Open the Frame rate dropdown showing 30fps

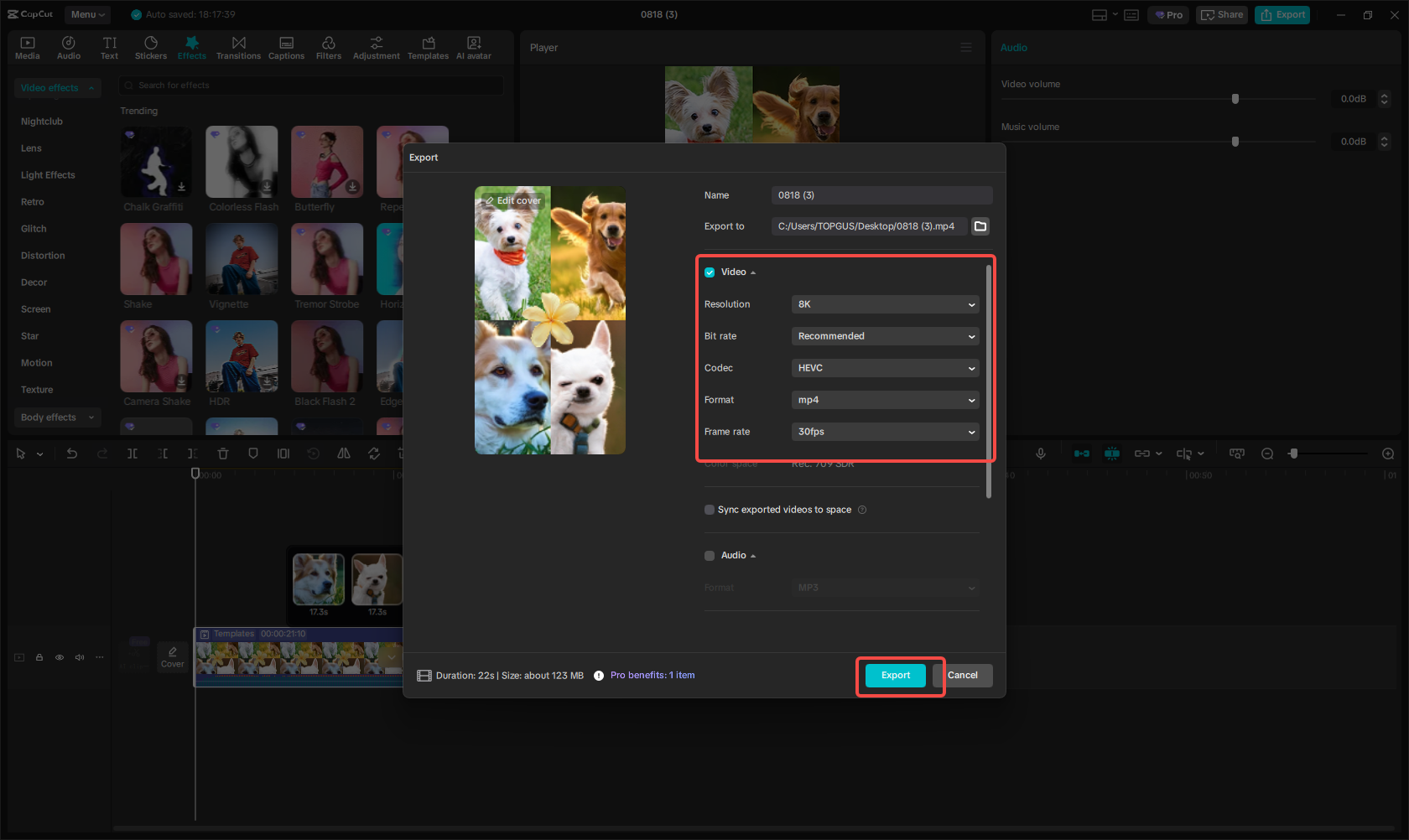(x=885, y=431)
